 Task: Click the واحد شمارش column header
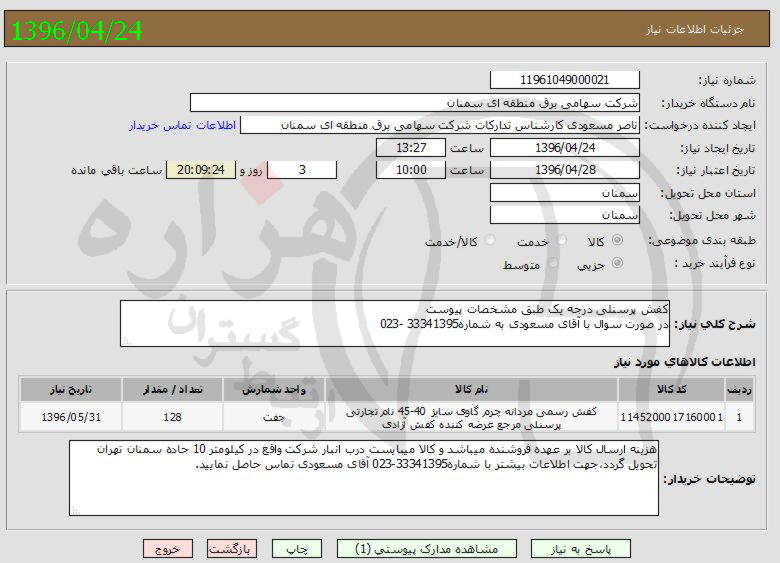click(x=274, y=389)
